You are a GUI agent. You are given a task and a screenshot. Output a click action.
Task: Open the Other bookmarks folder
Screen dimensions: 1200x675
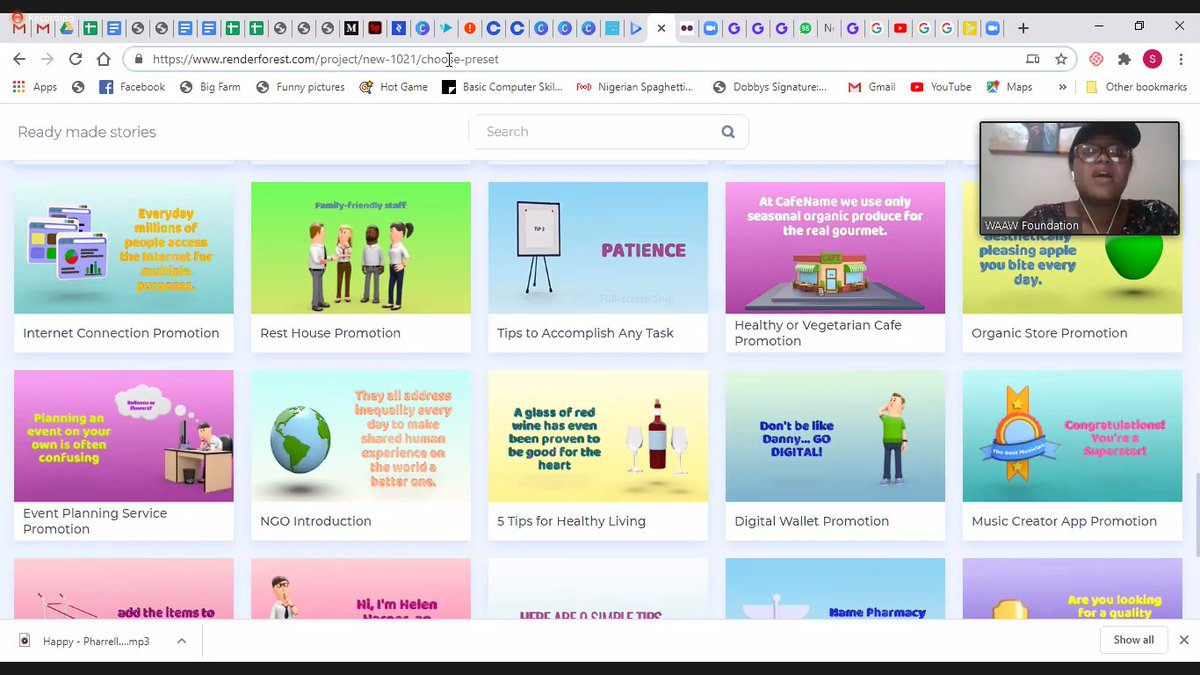click(x=1136, y=87)
